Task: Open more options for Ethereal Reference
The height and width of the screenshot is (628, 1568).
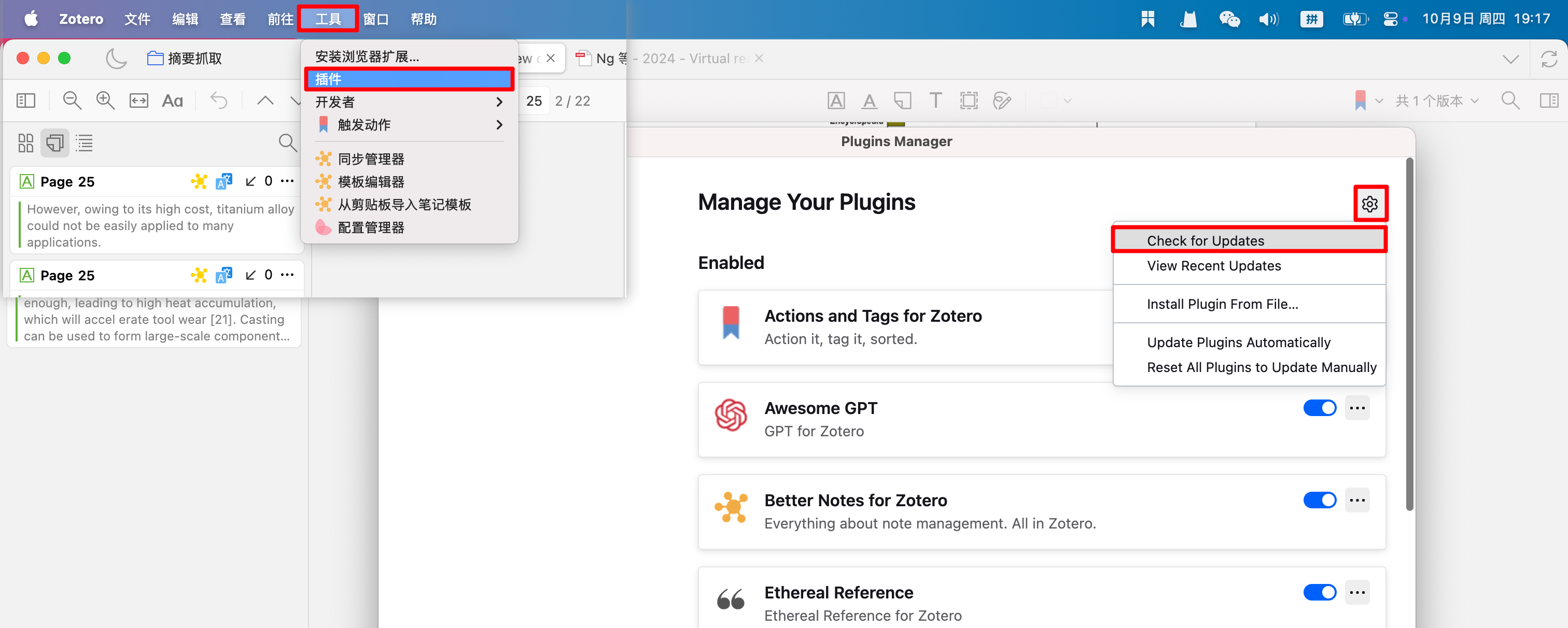Action: click(1357, 592)
